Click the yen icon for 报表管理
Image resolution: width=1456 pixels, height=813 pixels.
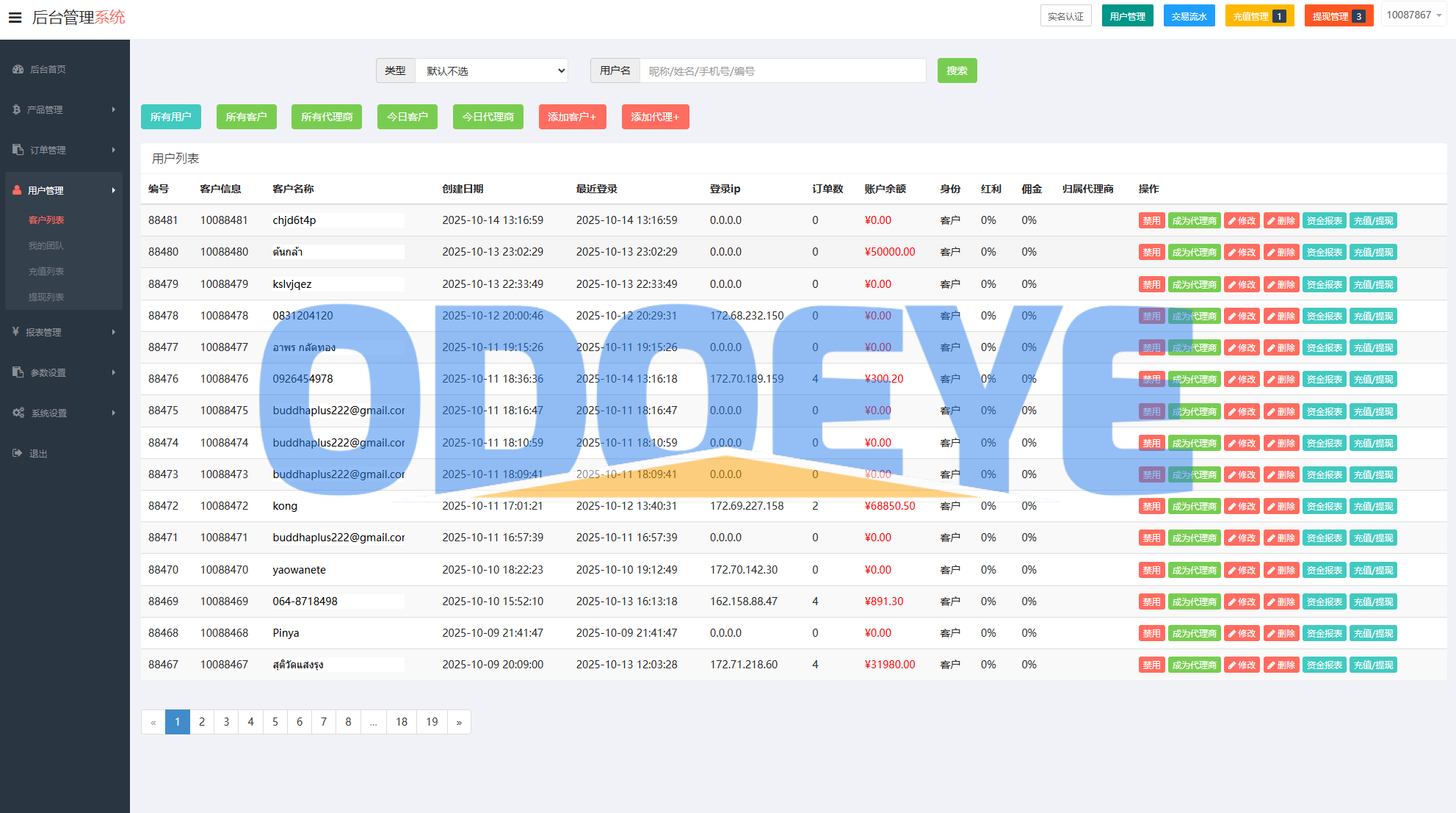(15, 332)
